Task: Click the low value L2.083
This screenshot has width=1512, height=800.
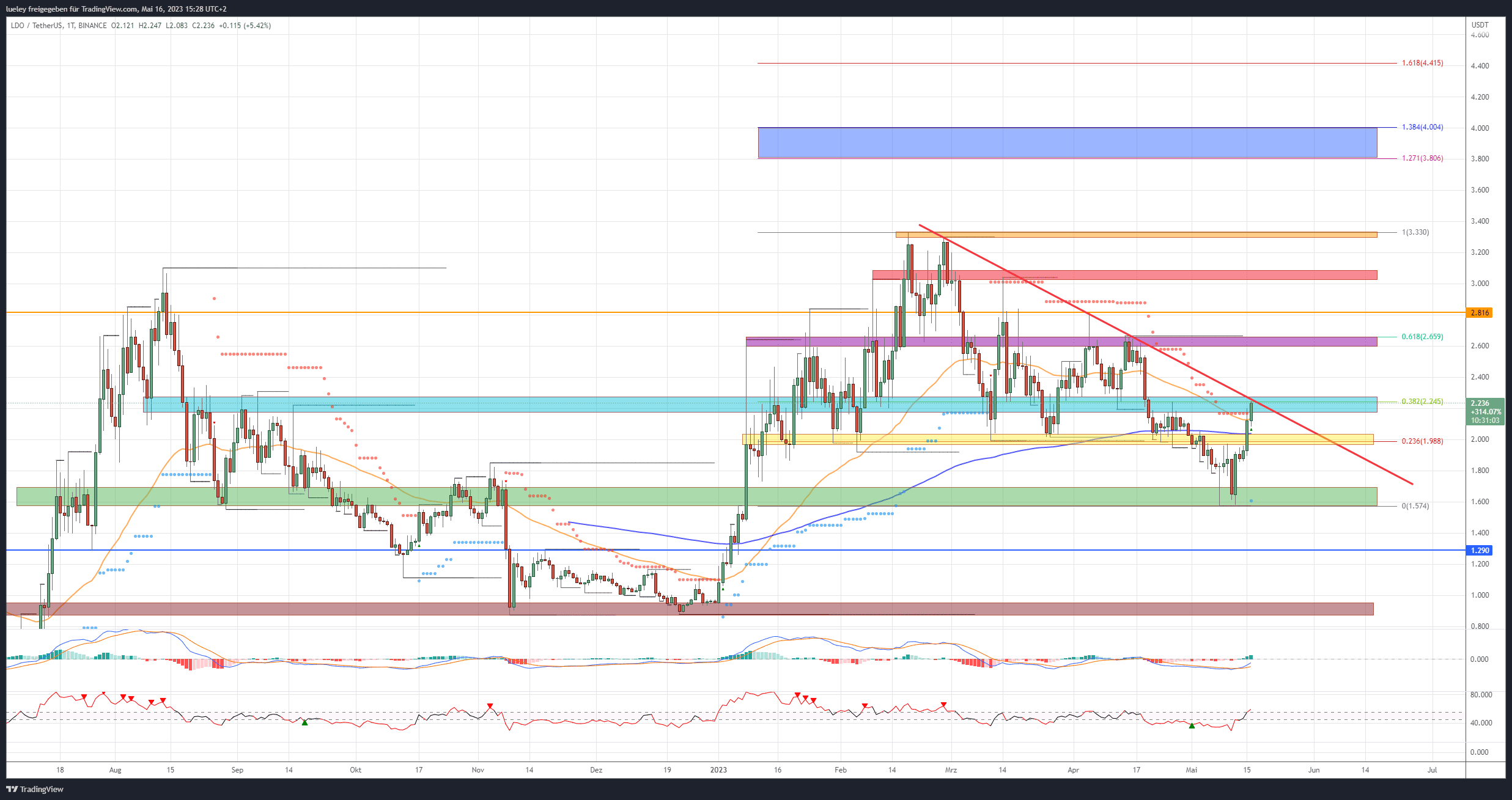Action: pyautogui.click(x=177, y=26)
